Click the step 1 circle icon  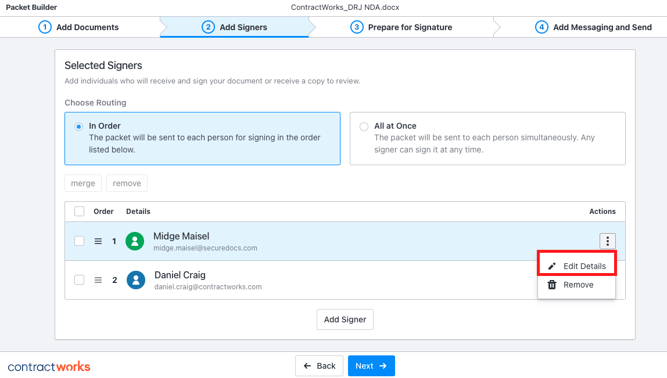[x=45, y=27]
